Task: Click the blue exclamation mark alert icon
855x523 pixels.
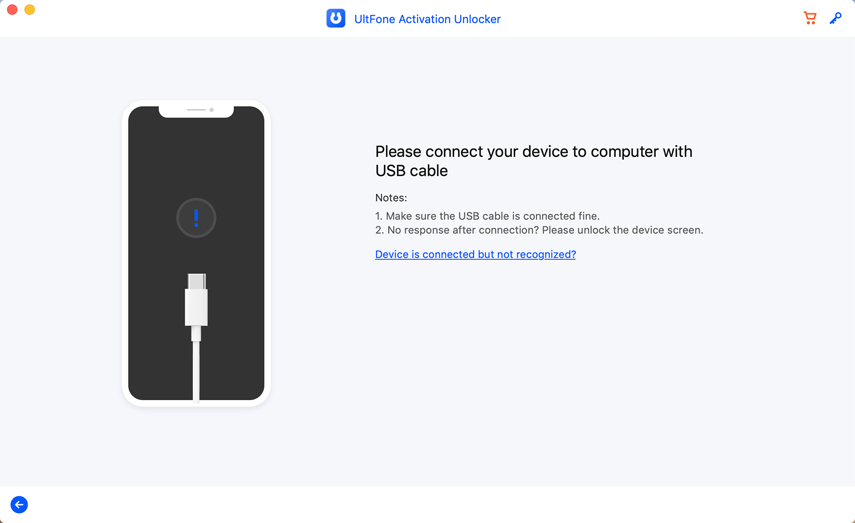Action: [196, 218]
